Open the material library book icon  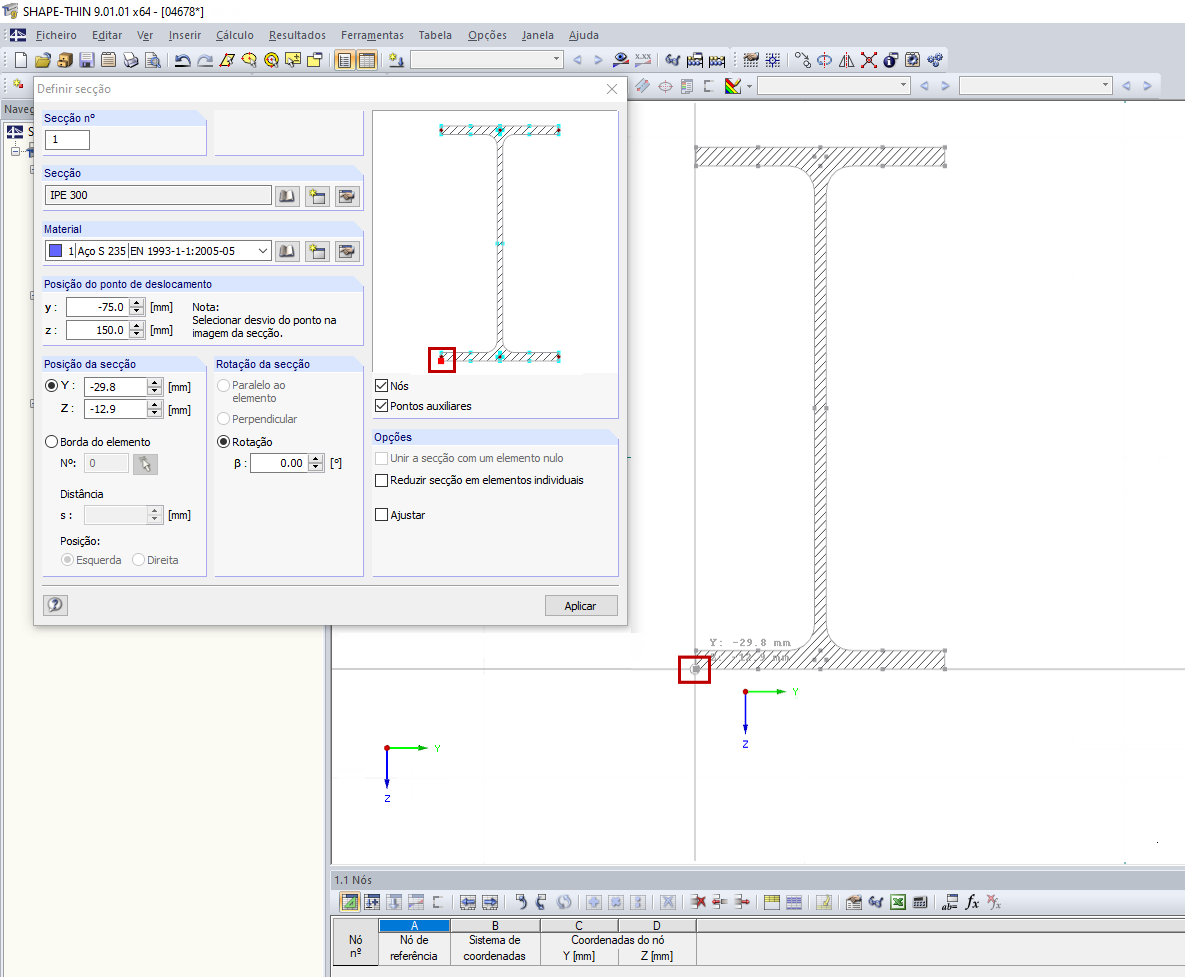coord(286,251)
